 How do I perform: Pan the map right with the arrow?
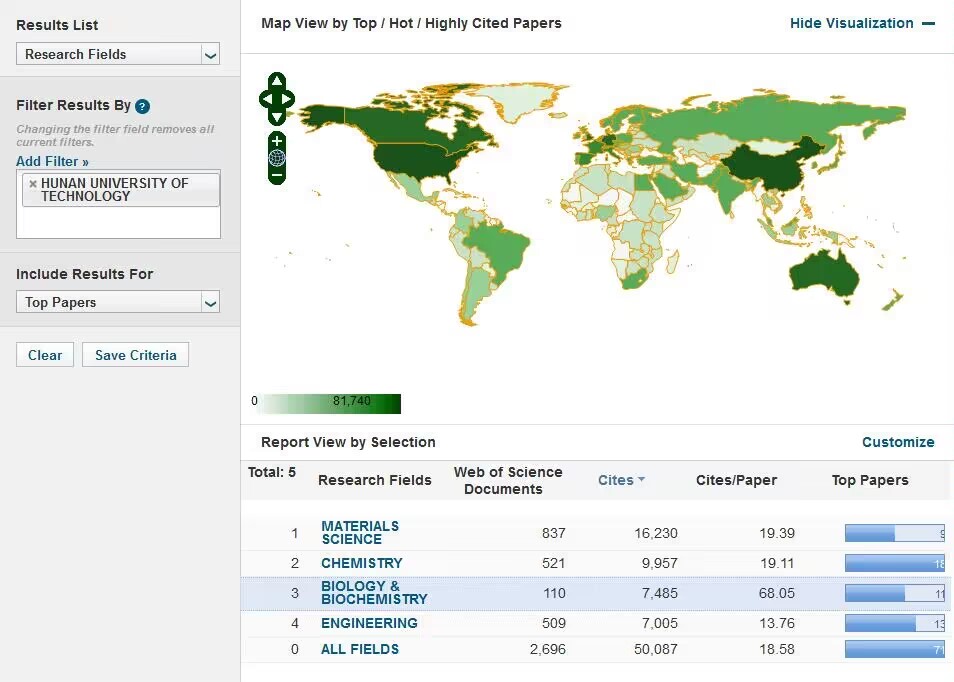click(x=289, y=99)
